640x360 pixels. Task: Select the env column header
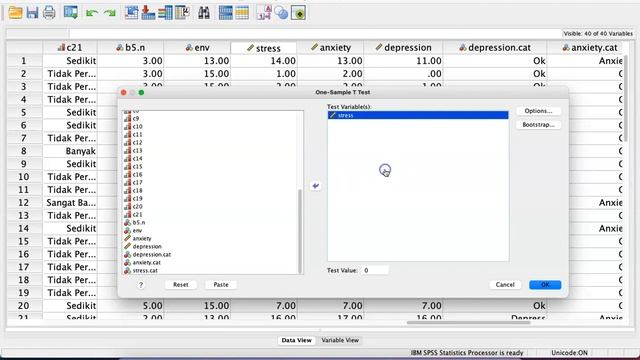pyautogui.click(x=197, y=48)
